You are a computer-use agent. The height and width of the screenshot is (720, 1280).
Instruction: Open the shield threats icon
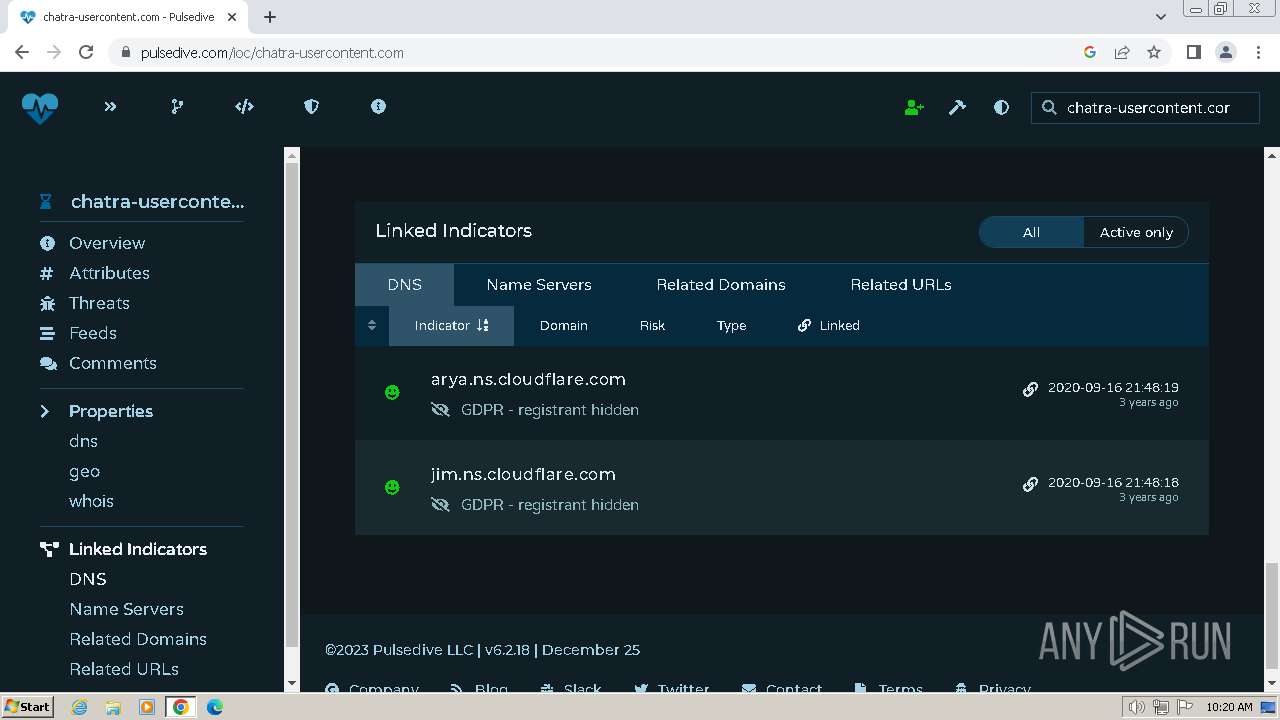click(x=311, y=107)
